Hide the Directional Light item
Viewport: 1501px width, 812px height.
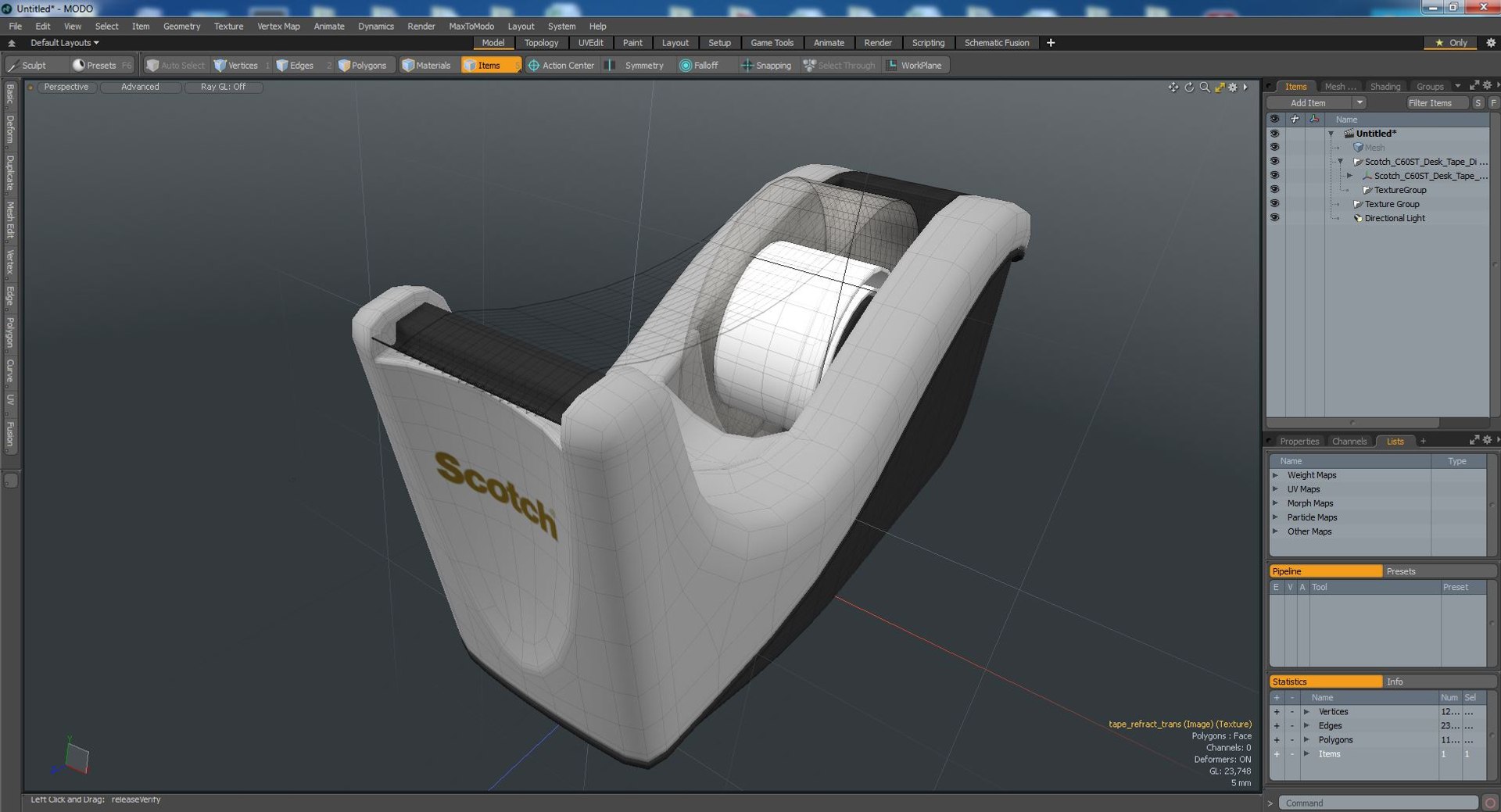(1275, 217)
